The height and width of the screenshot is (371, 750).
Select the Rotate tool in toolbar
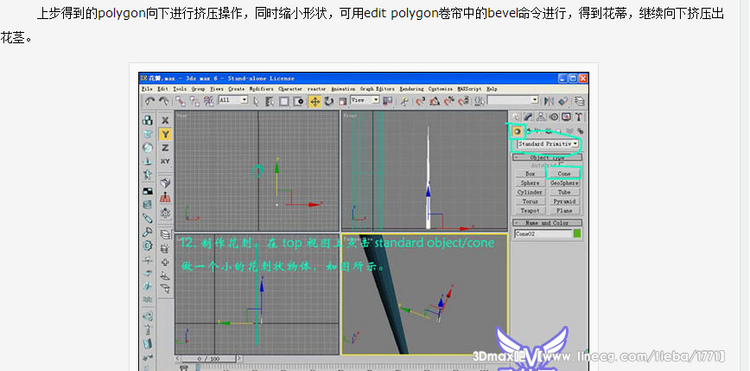[x=329, y=101]
